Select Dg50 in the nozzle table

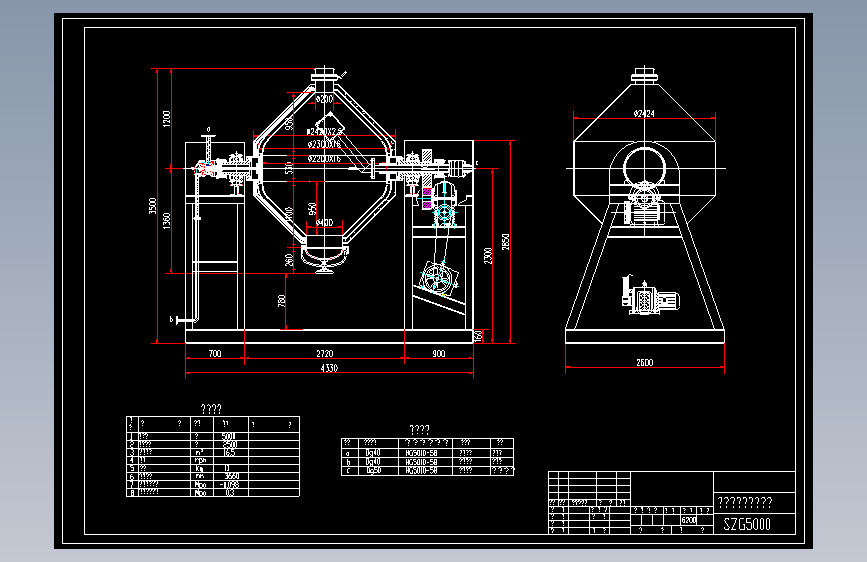click(374, 471)
